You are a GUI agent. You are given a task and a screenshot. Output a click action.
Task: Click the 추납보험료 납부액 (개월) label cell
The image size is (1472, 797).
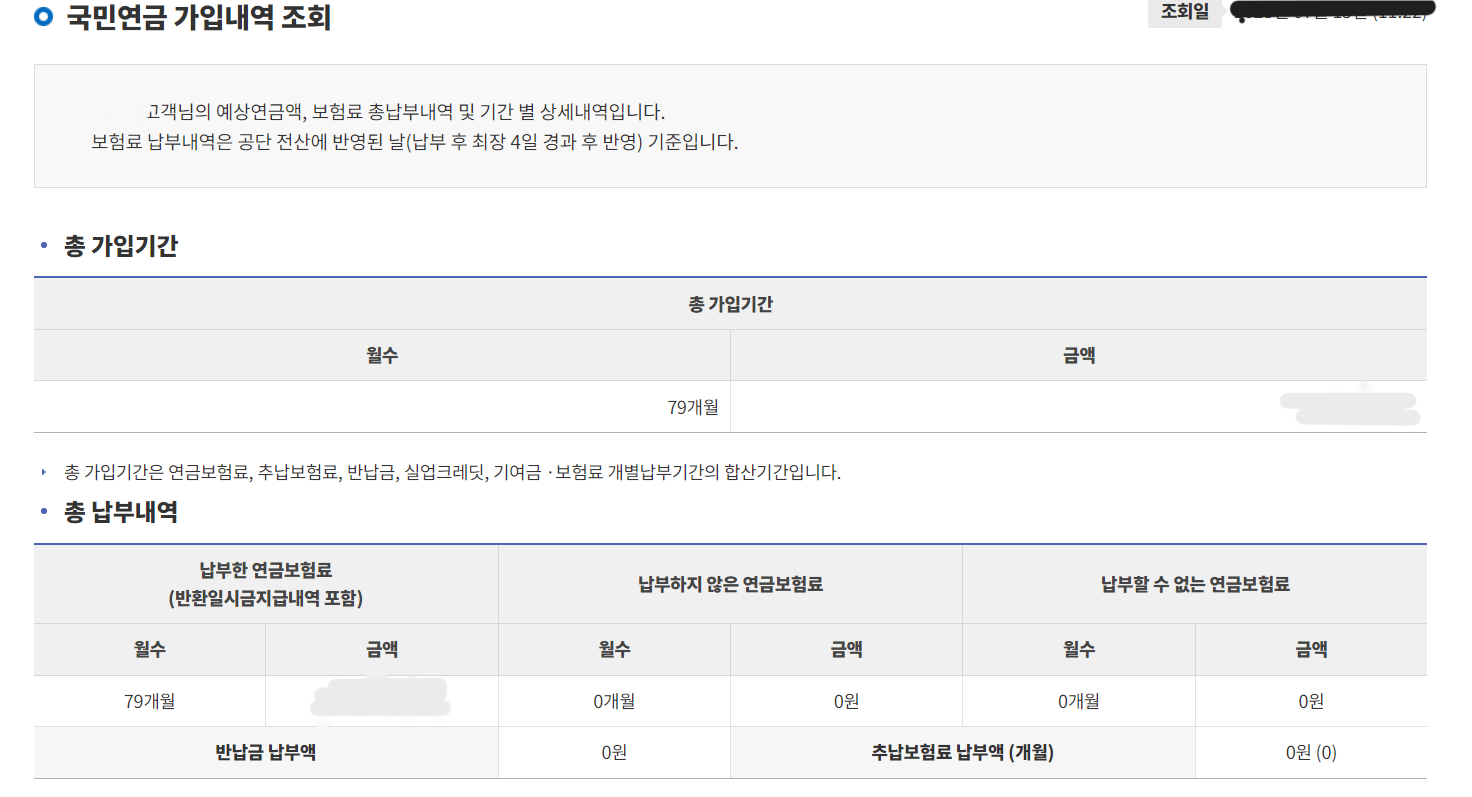pos(962,753)
